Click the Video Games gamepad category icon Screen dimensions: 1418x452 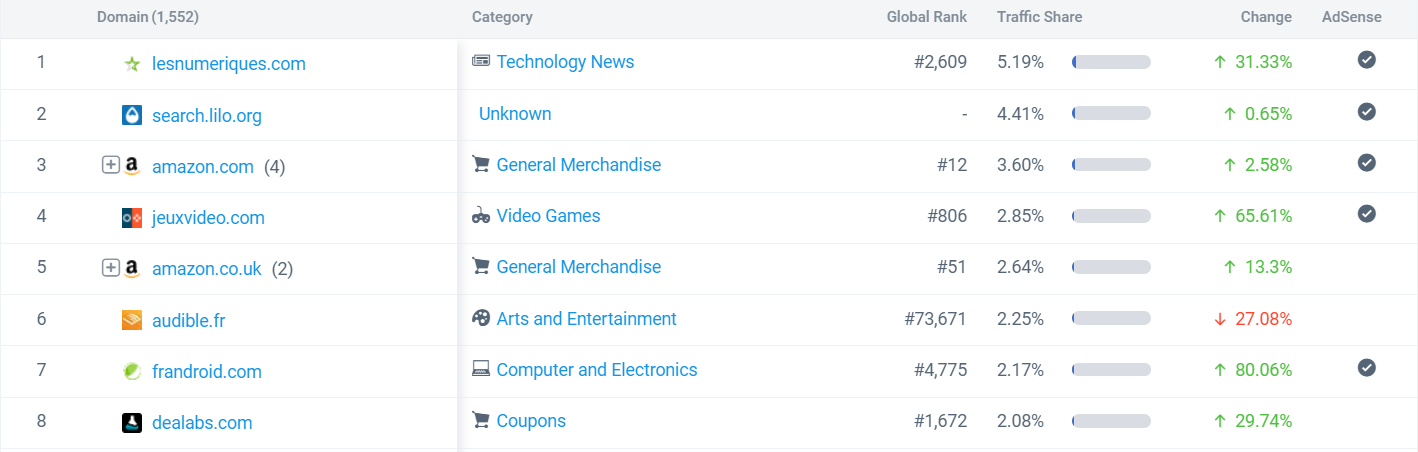coord(481,216)
